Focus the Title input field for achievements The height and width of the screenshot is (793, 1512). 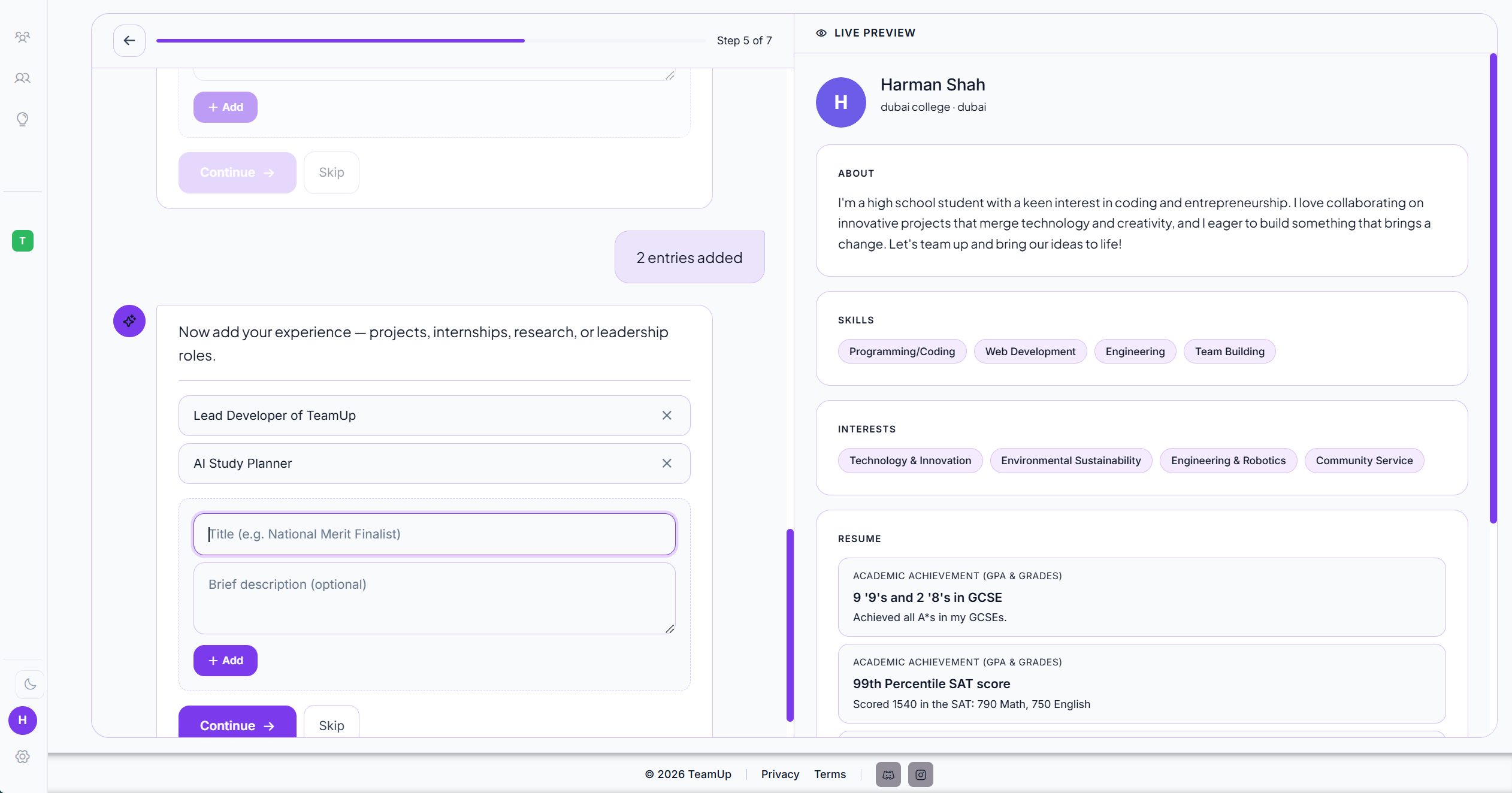pos(433,534)
